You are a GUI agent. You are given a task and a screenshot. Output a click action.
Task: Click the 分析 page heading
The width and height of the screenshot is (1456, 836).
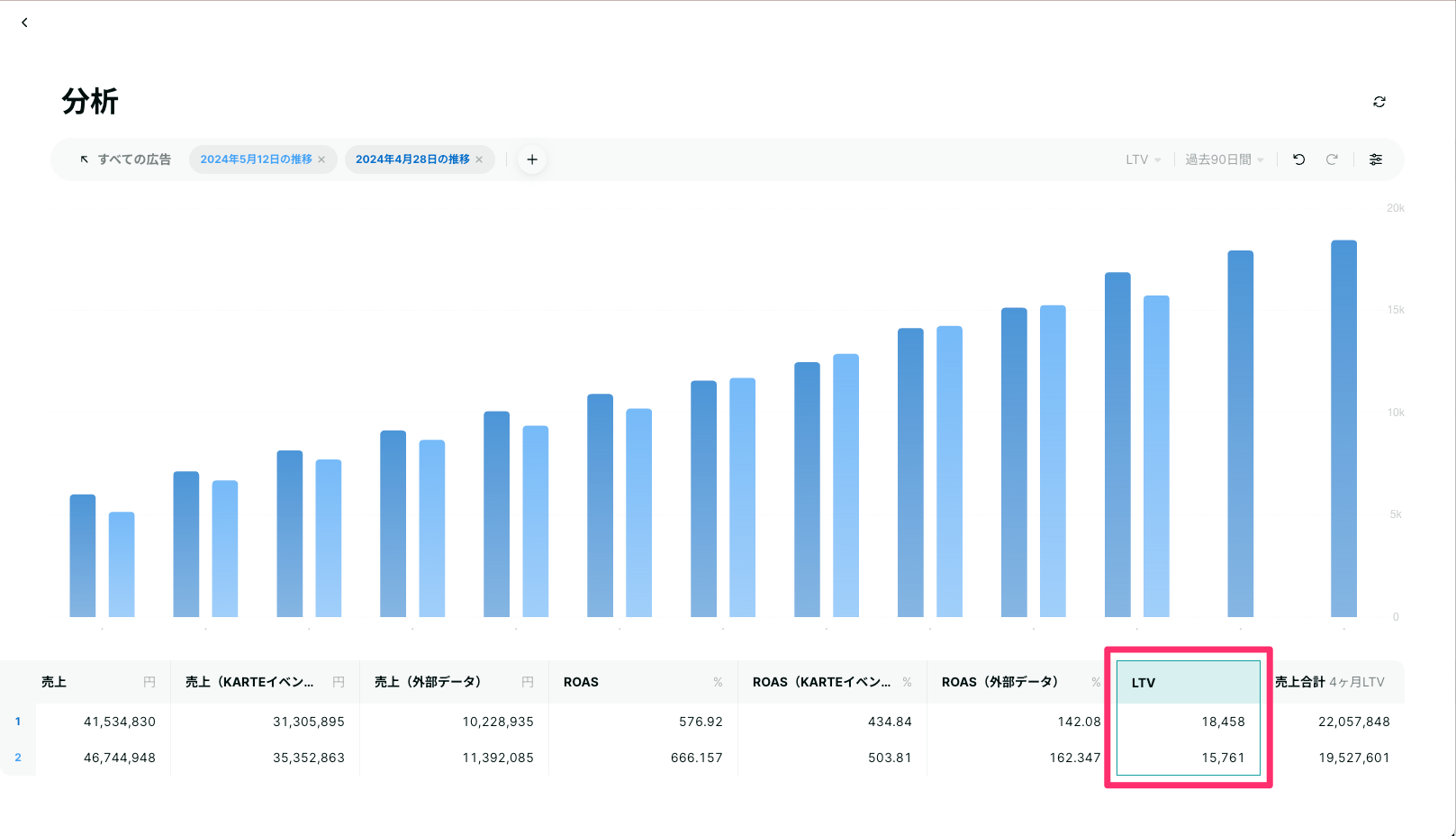[90, 101]
